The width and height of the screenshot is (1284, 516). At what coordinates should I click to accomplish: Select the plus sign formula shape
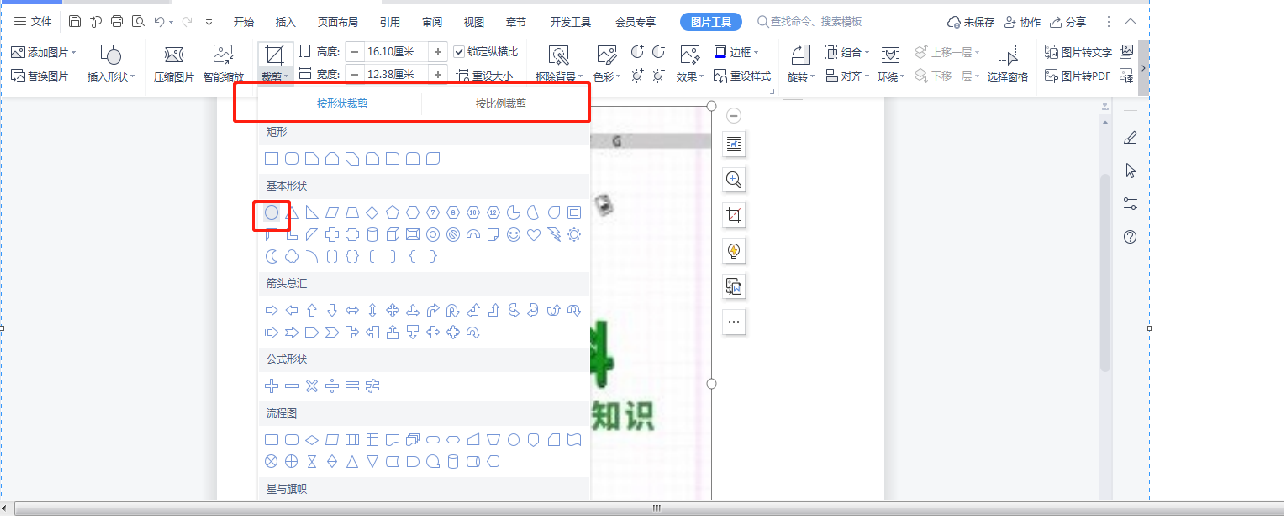coord(271,385)
